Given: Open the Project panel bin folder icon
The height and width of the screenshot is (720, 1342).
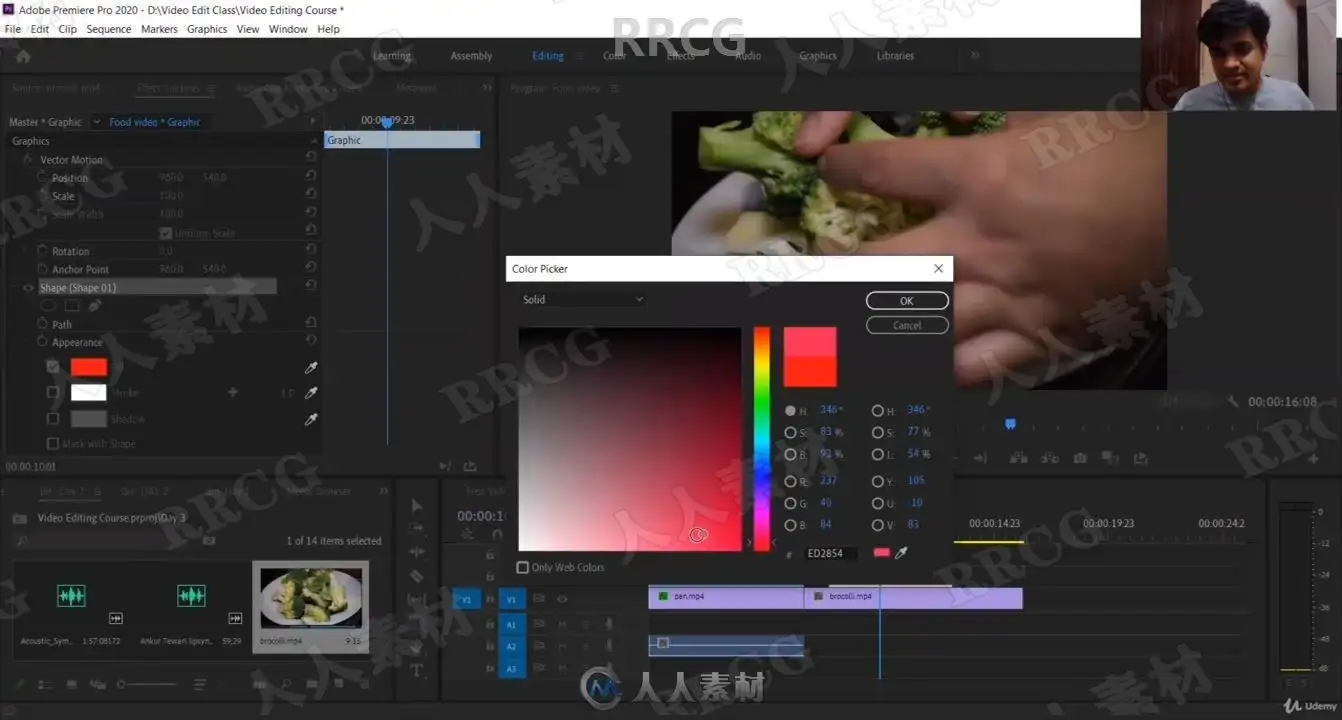Looking at the screenshot, I should (x=22, y=518).
